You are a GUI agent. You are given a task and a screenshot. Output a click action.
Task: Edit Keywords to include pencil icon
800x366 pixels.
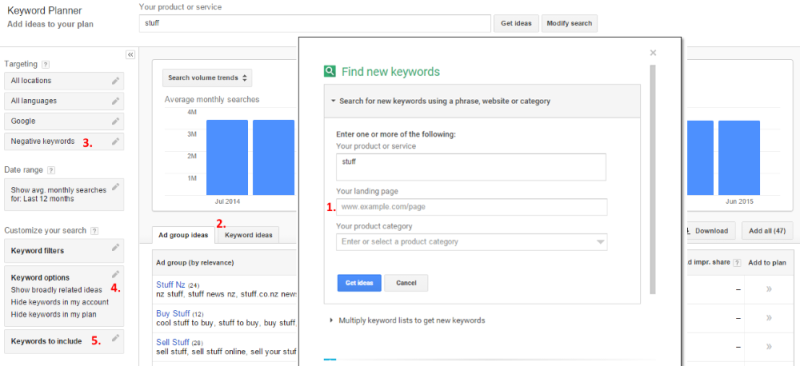pyautogui.click(x=116, y=338)
